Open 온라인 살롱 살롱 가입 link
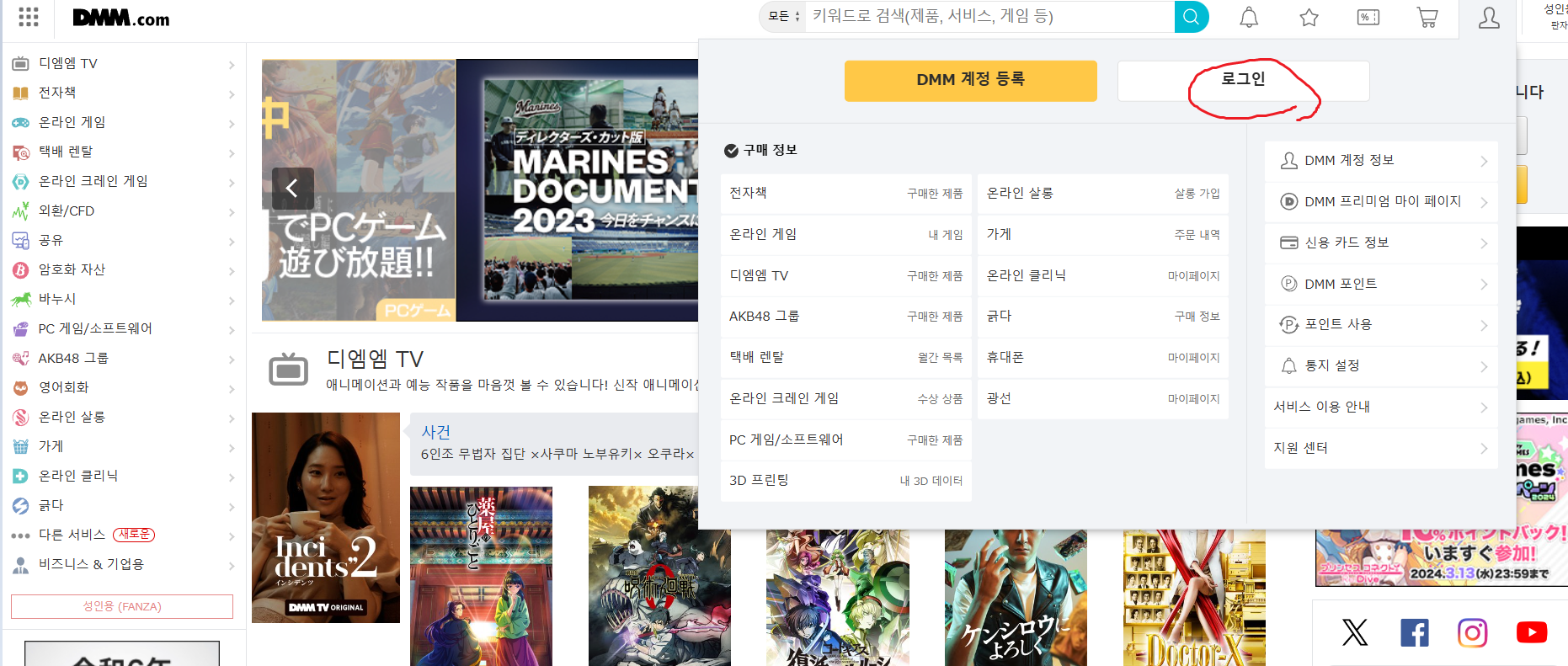Screen dimensions: 1568x666 point(1103,194)
